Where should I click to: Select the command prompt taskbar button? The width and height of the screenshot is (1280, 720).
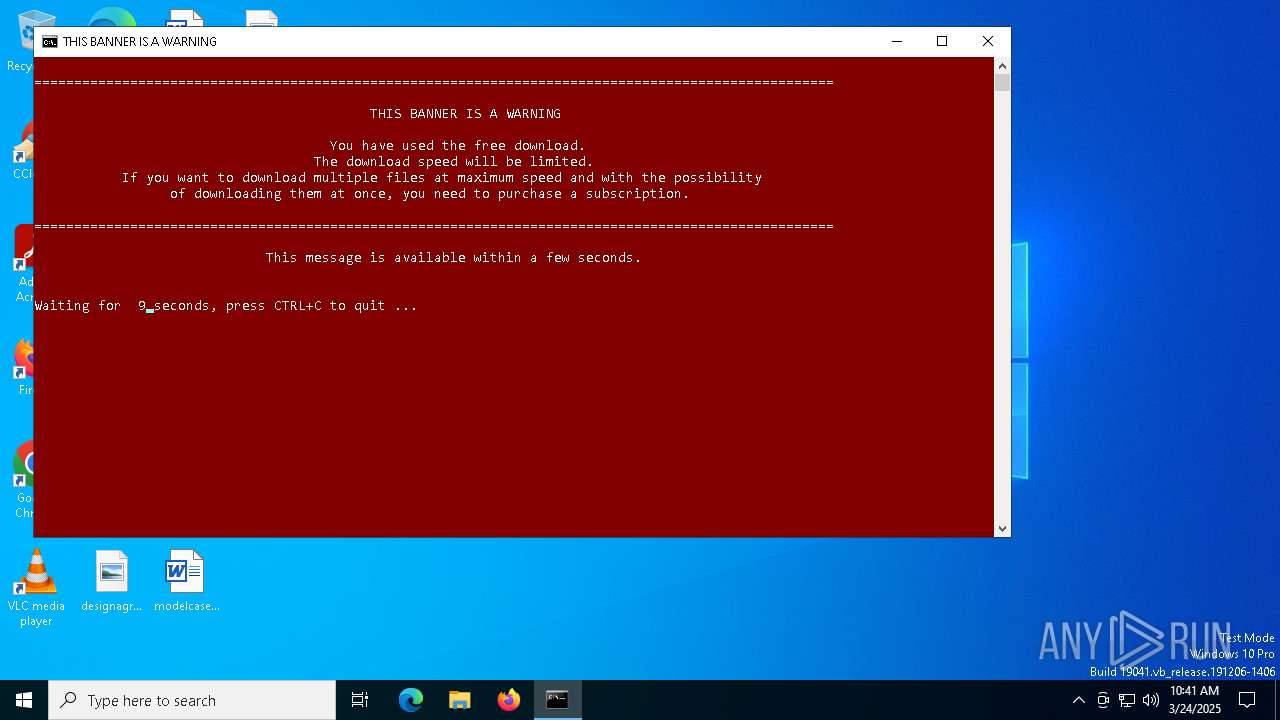point(557,700)
